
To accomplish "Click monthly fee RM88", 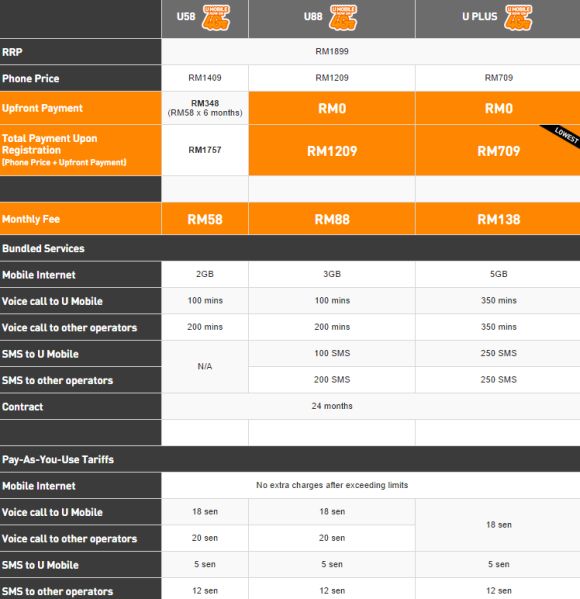I will [x=332, y=219].
